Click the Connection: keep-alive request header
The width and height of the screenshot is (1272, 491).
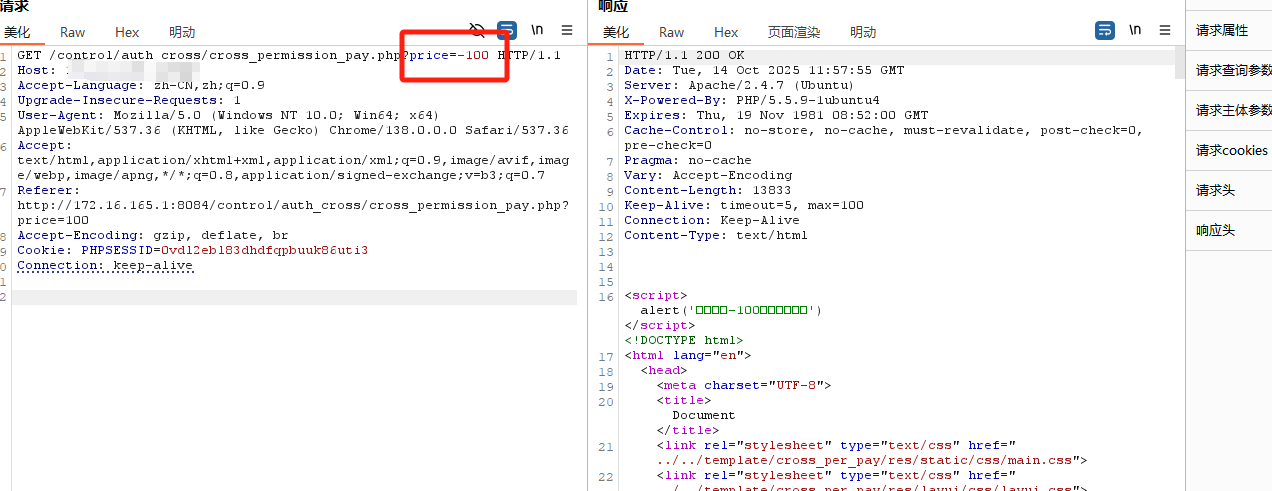click(x=105, y=265)
